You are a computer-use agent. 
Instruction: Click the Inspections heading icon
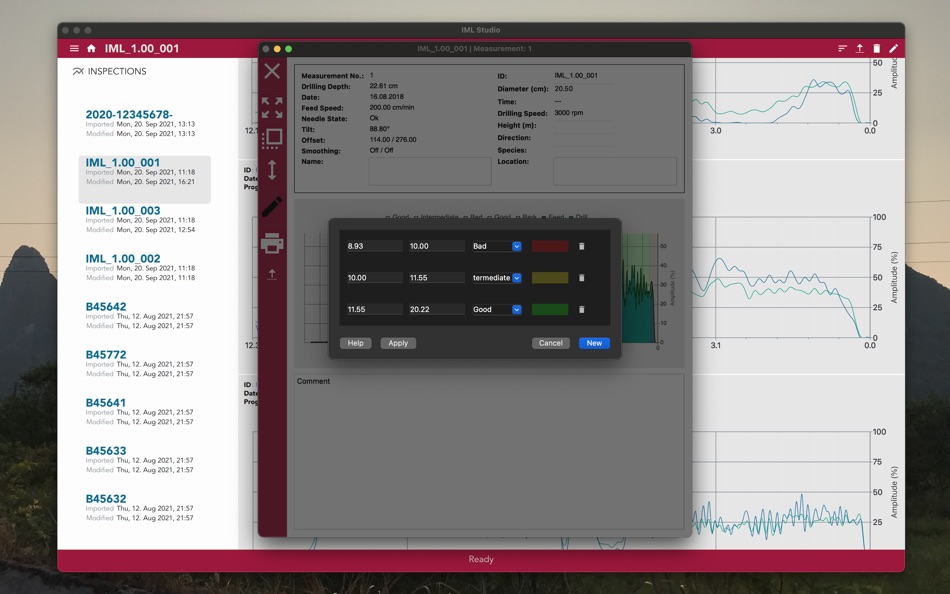click(78, 72)
